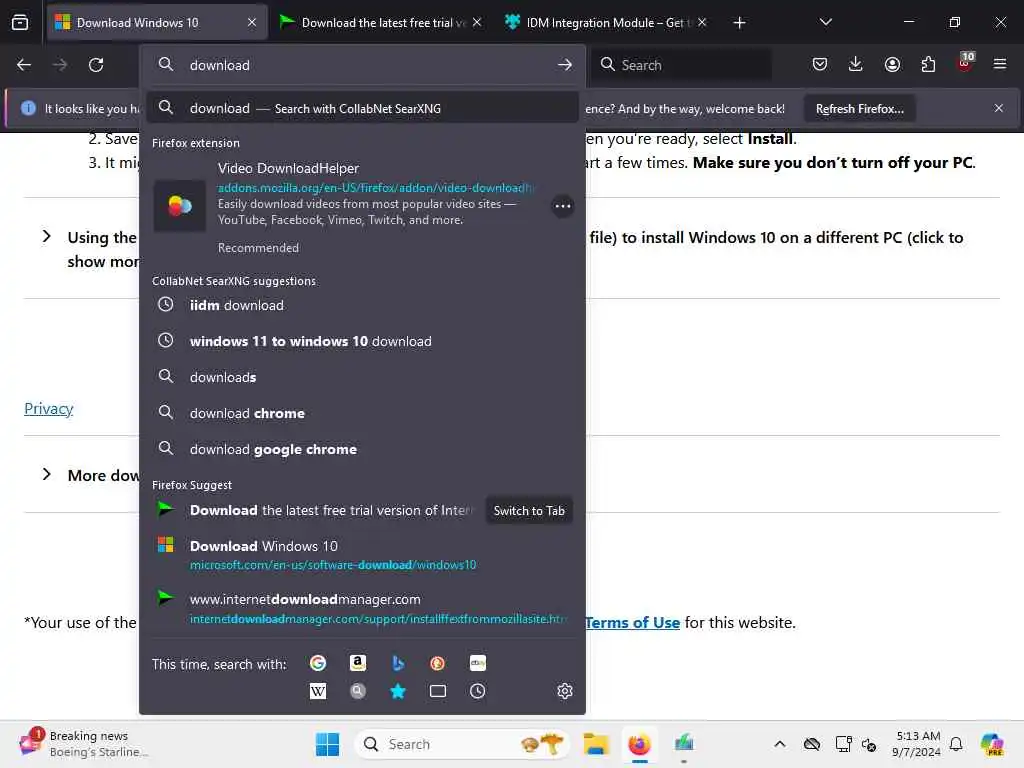Open the Extensions puzzle icon
1024x768 pixels.
tap(928, 64)
